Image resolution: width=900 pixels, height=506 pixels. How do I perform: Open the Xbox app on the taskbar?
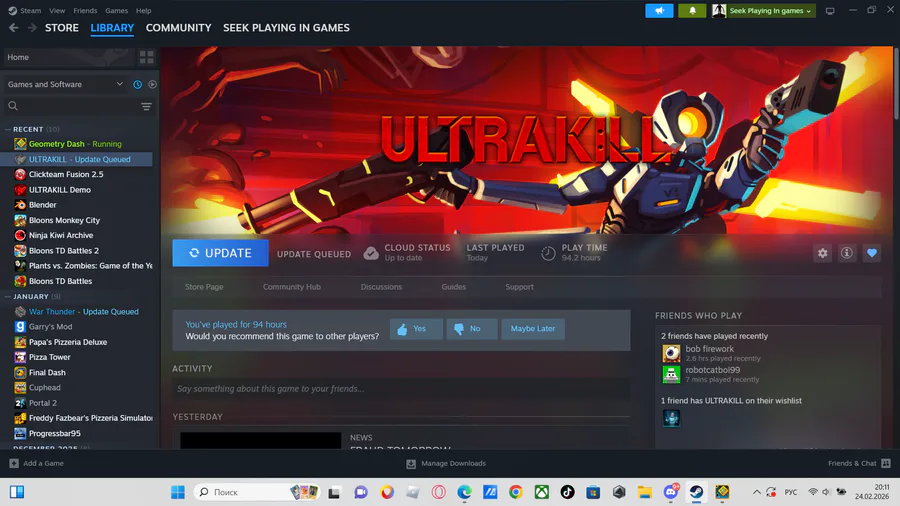tap(541, 492)
